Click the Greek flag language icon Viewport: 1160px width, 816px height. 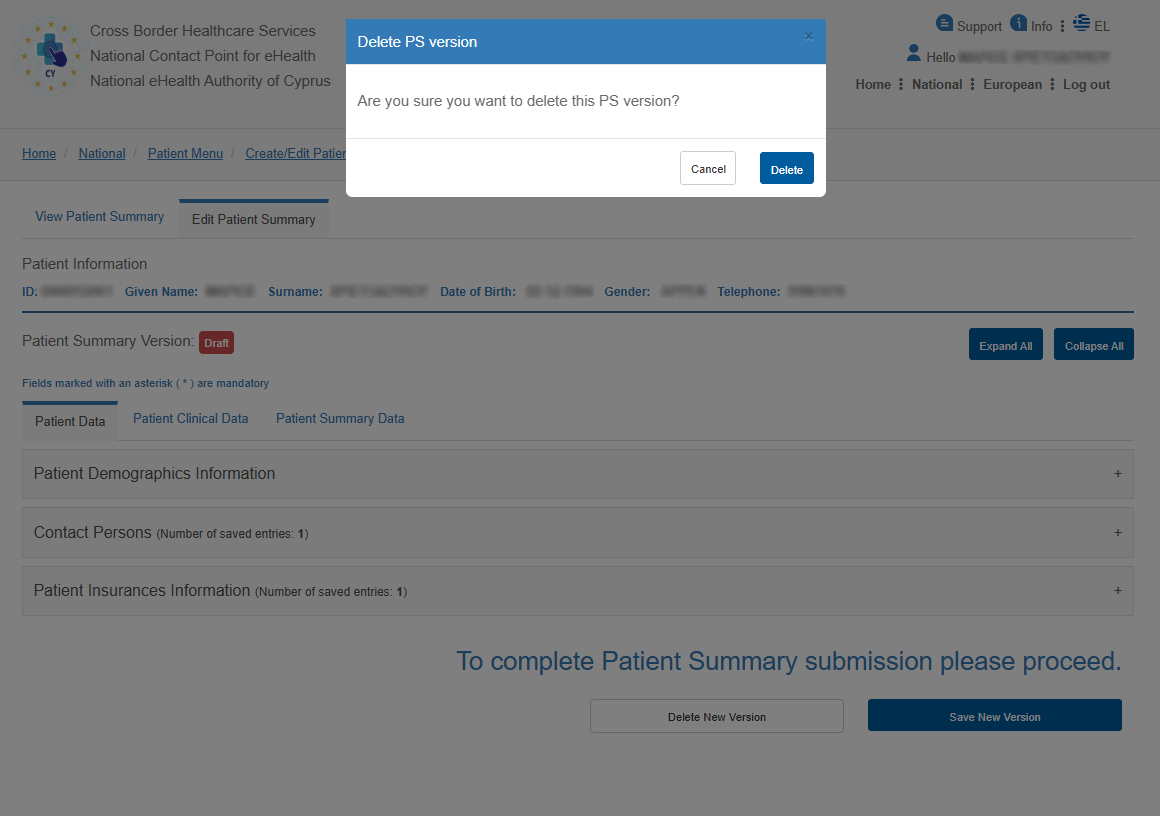tap(1081, 23)
